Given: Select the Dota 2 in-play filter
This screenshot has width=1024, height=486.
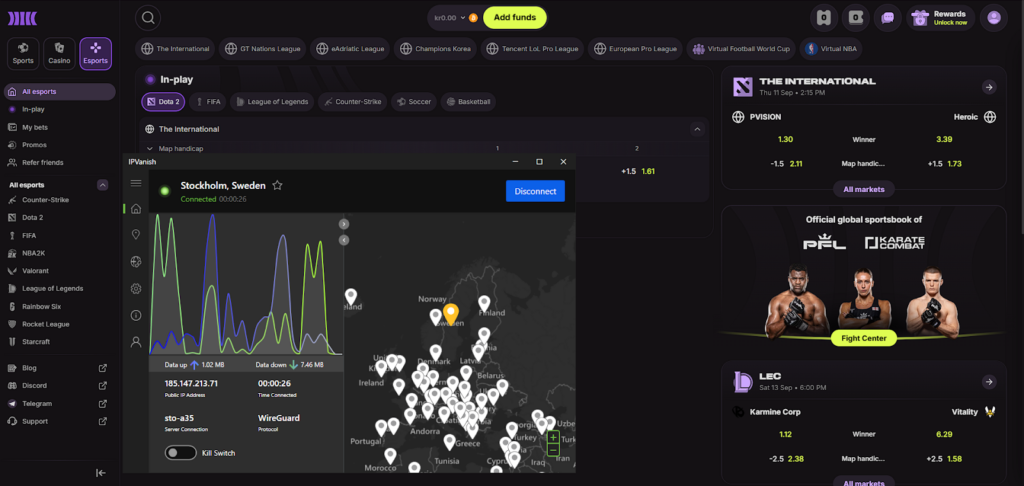Looking at the screenshot, I should click(163, 102).
